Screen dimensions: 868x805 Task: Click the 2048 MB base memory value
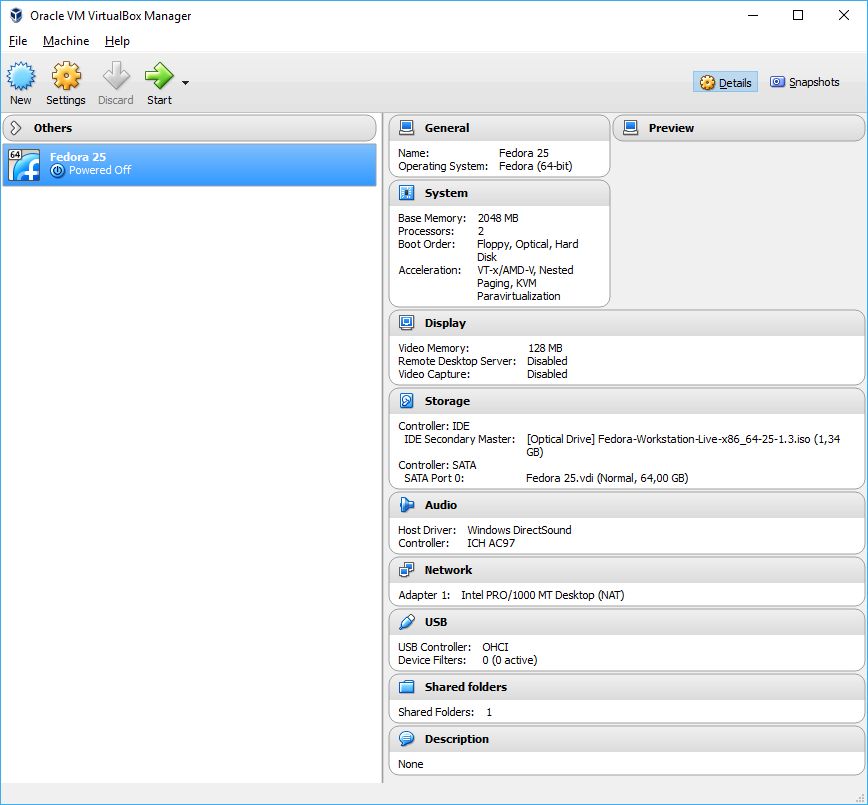[498, 218]
